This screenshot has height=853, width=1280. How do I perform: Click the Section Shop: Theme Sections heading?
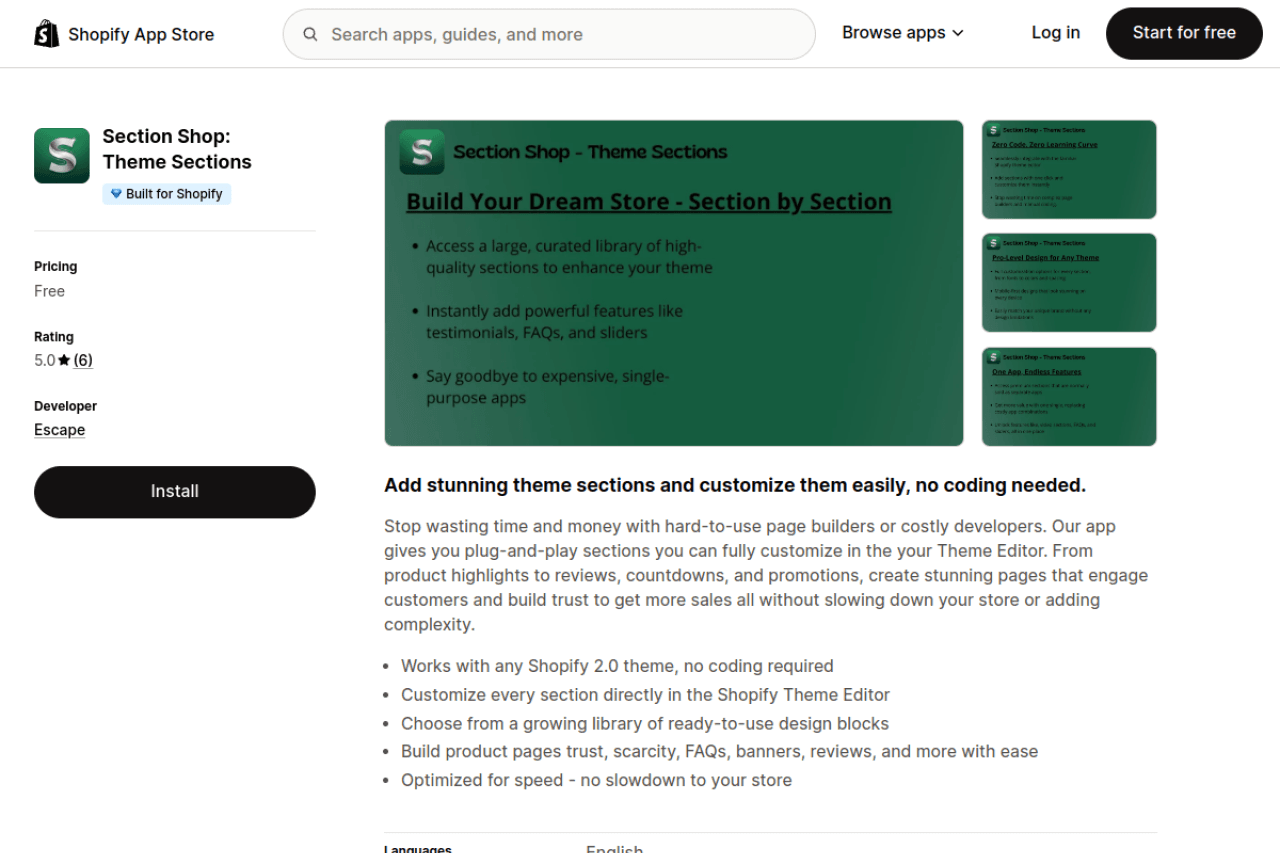pos(177,149)
